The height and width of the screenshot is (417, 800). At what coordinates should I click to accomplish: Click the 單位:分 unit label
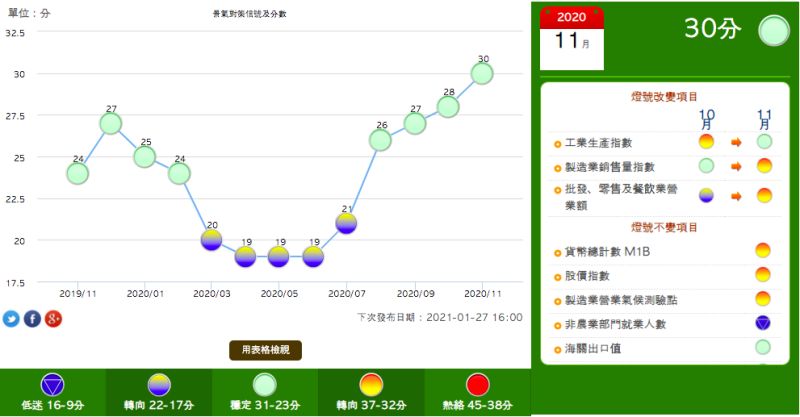click(x=29, y=13)
